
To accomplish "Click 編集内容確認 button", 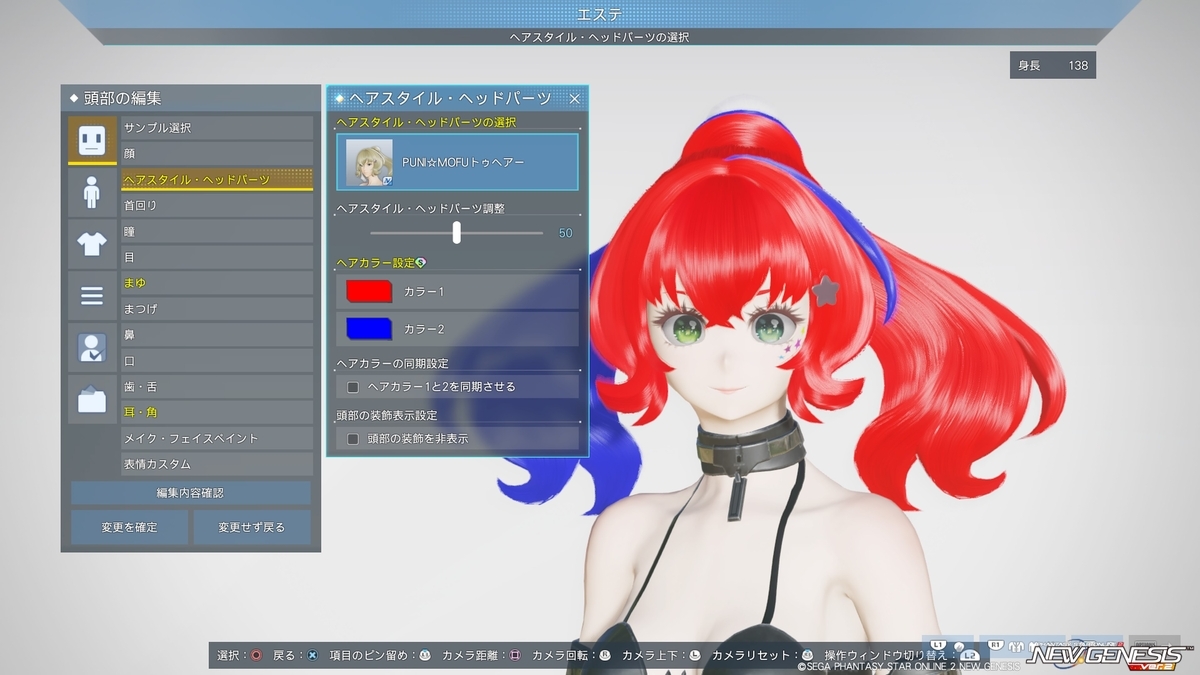I will (x=191, y=493).
